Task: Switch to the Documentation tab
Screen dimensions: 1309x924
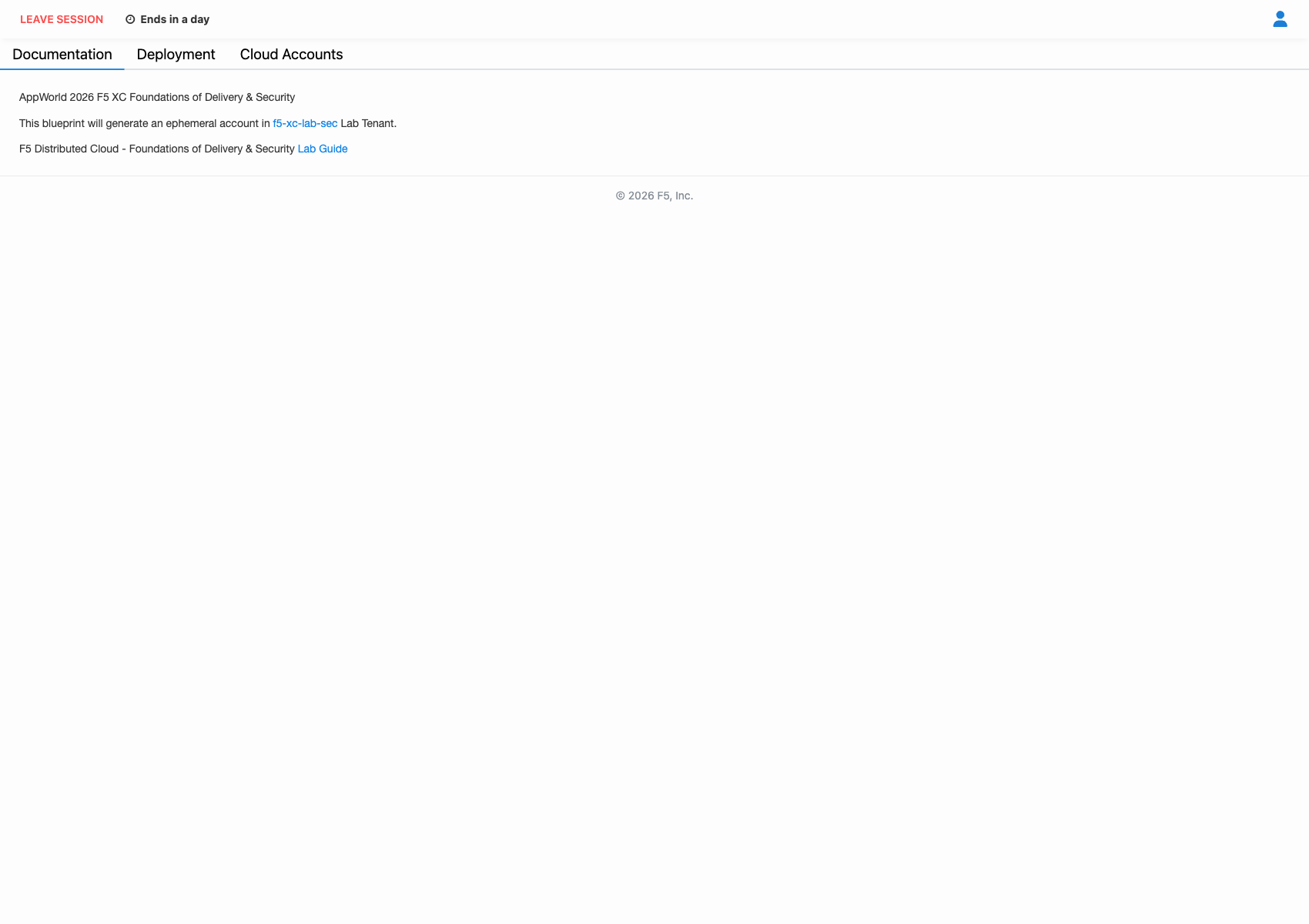Action: click(x=62, y=55)
